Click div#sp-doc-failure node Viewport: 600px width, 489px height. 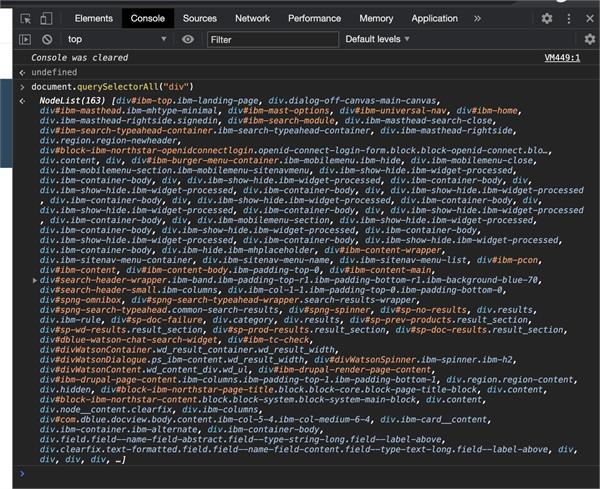pos(157,320)
